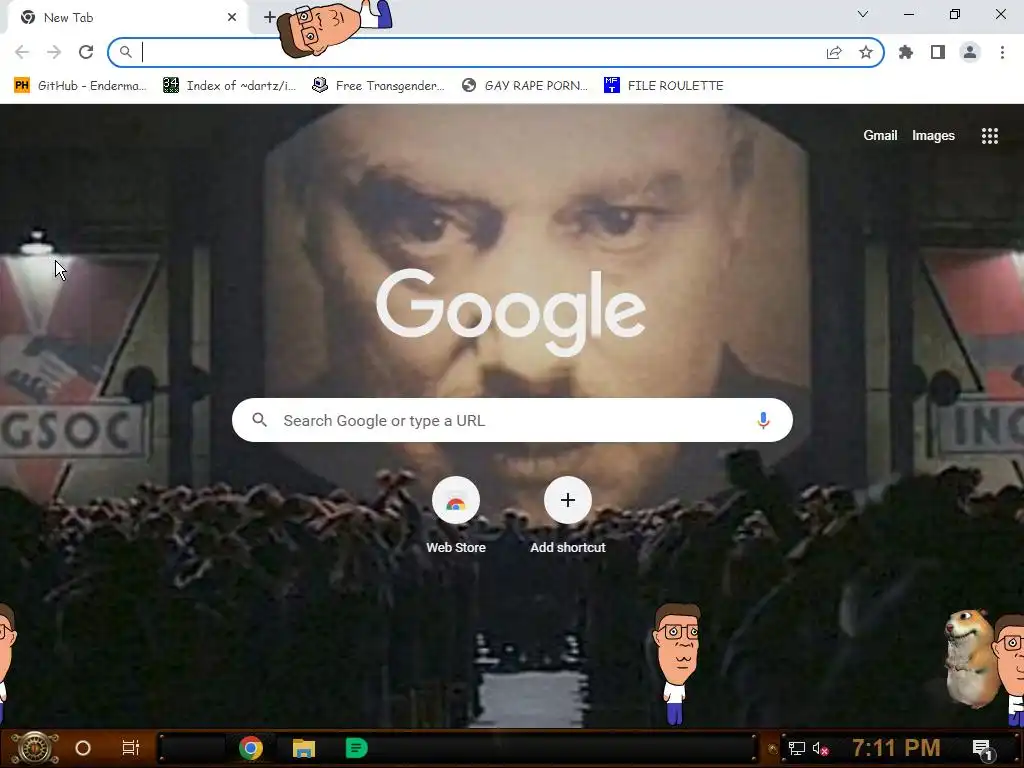Open the GitHub - Enderma... bookmark

[80, 86]
